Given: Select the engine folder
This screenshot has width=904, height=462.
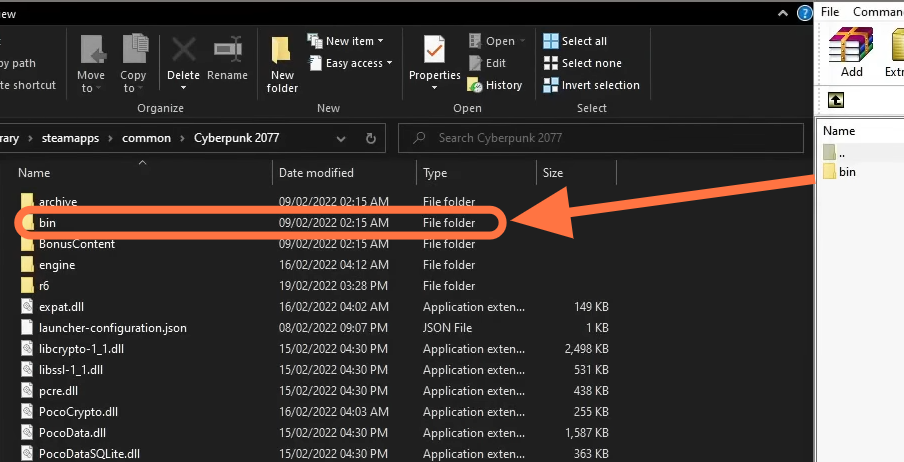Looking at the screenshot, I should coord(56,265).
